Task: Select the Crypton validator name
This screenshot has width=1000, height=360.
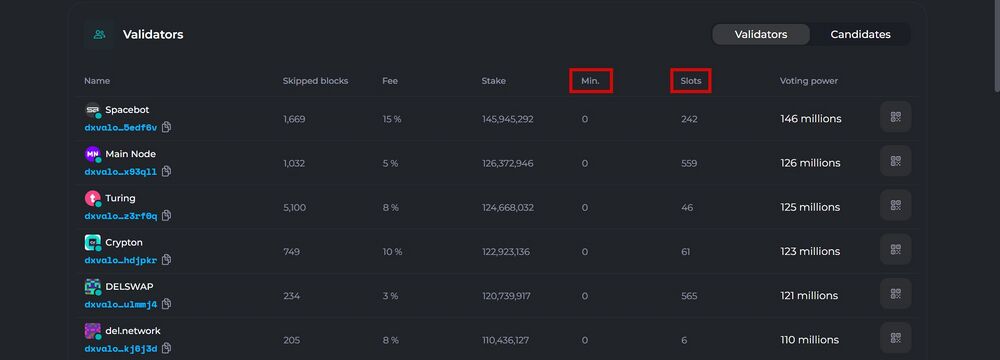Action: (x=124, y=243)
